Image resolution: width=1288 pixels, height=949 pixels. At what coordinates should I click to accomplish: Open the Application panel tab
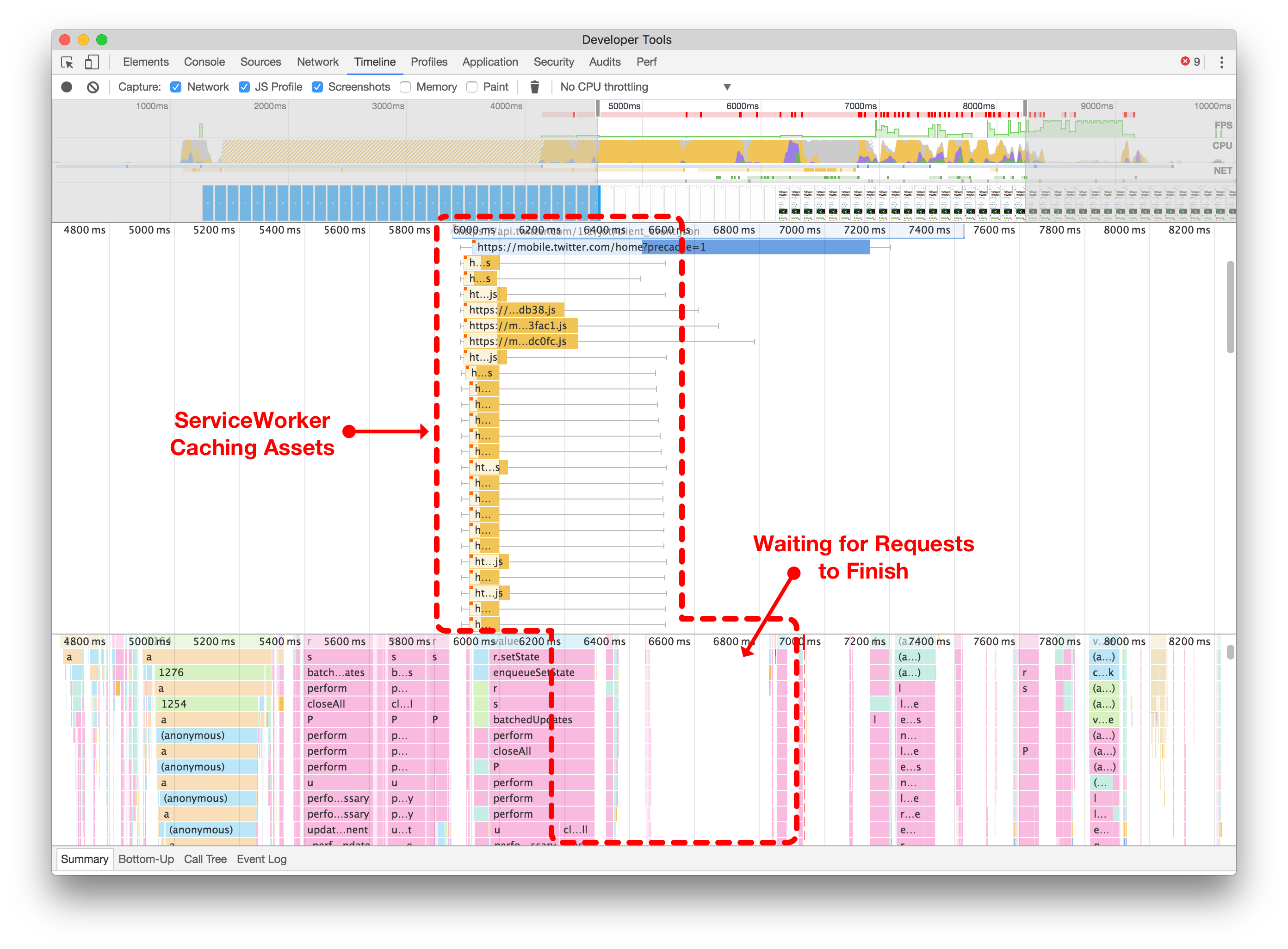[x=489, y=62]
